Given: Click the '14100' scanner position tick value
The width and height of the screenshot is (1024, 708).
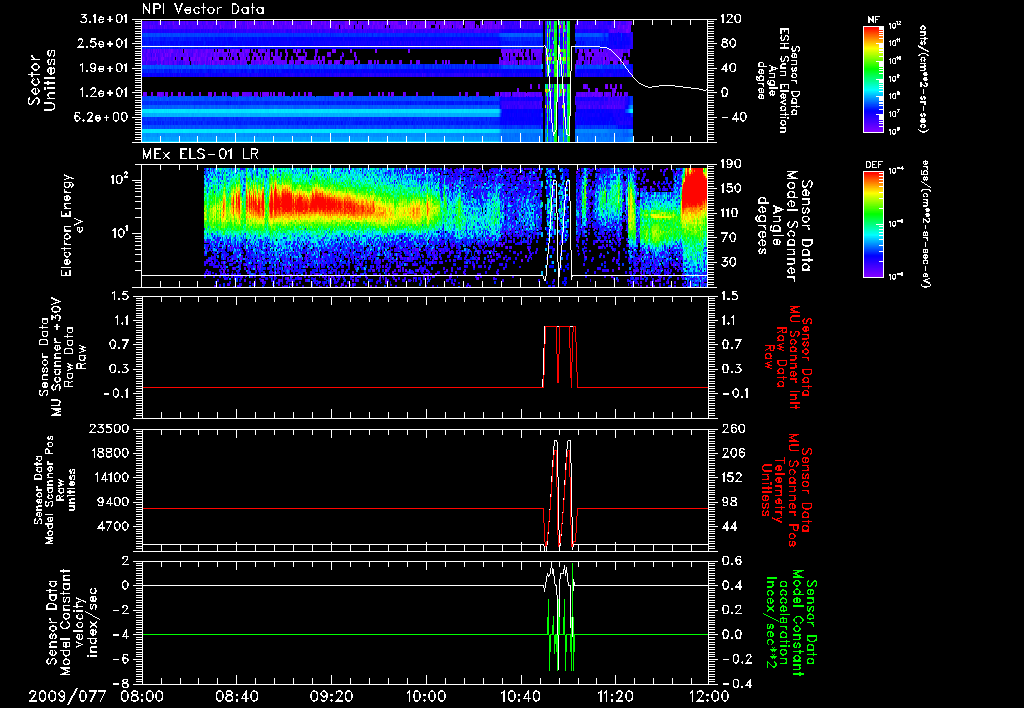Looking at the screenshot, I should point(109,477).
